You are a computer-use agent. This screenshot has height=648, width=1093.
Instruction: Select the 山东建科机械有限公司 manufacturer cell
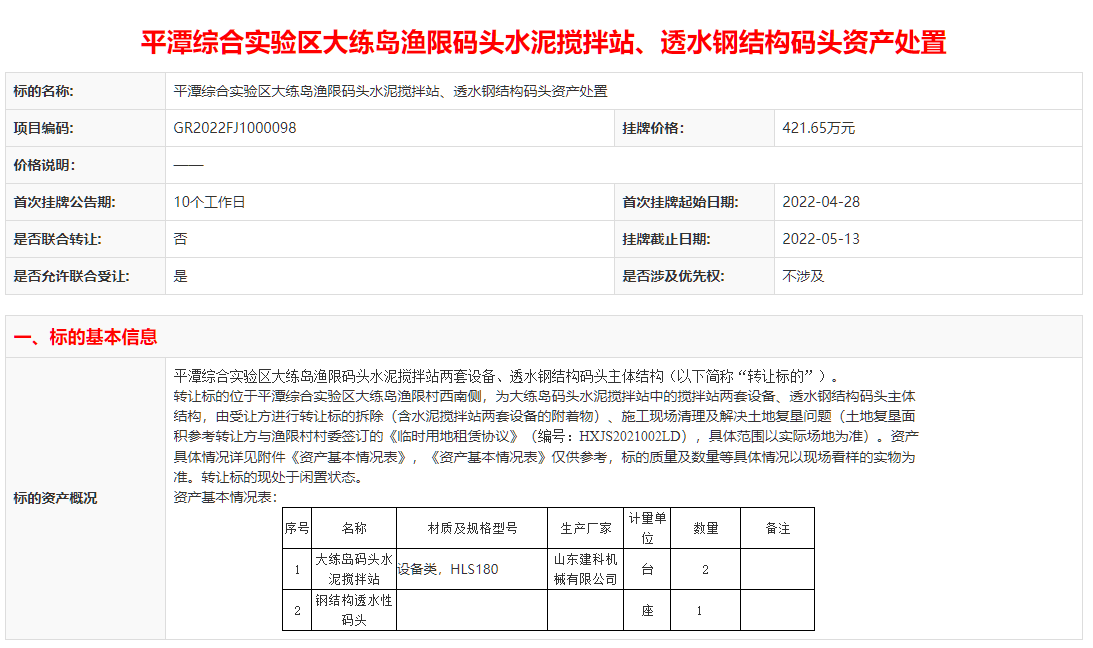[586, 569]
